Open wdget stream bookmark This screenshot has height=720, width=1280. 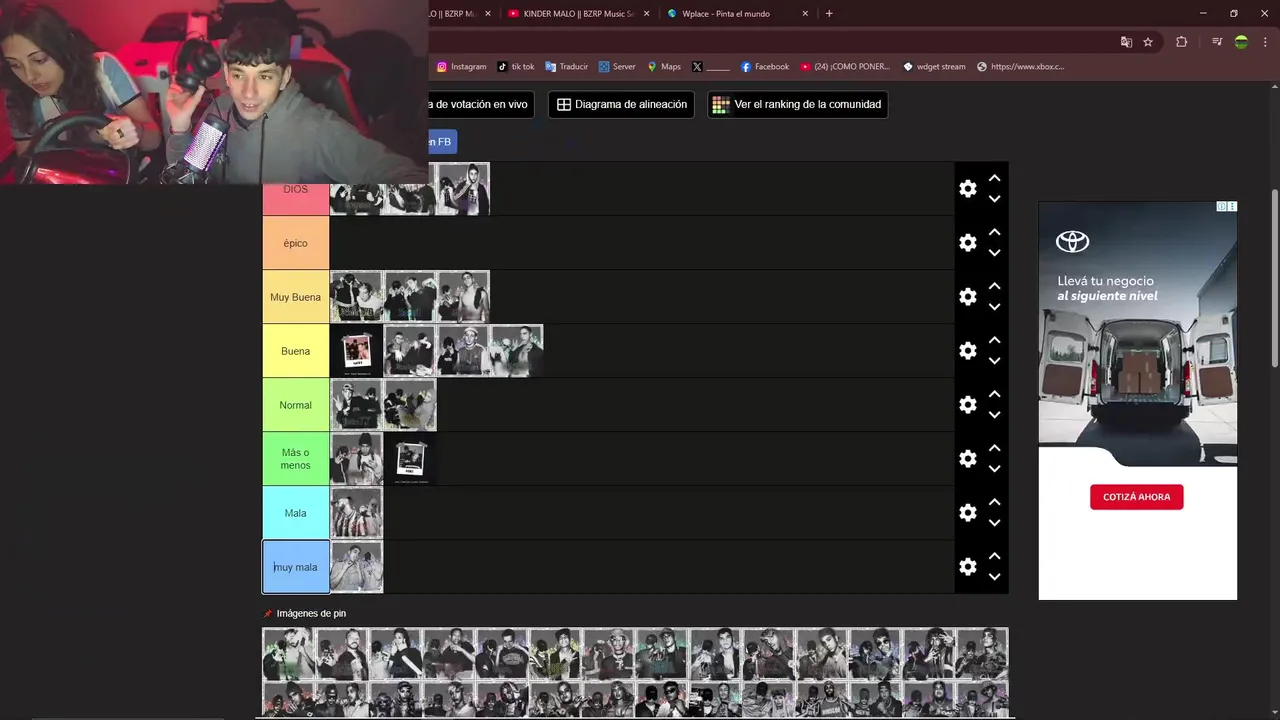click(x=934, y=67)
